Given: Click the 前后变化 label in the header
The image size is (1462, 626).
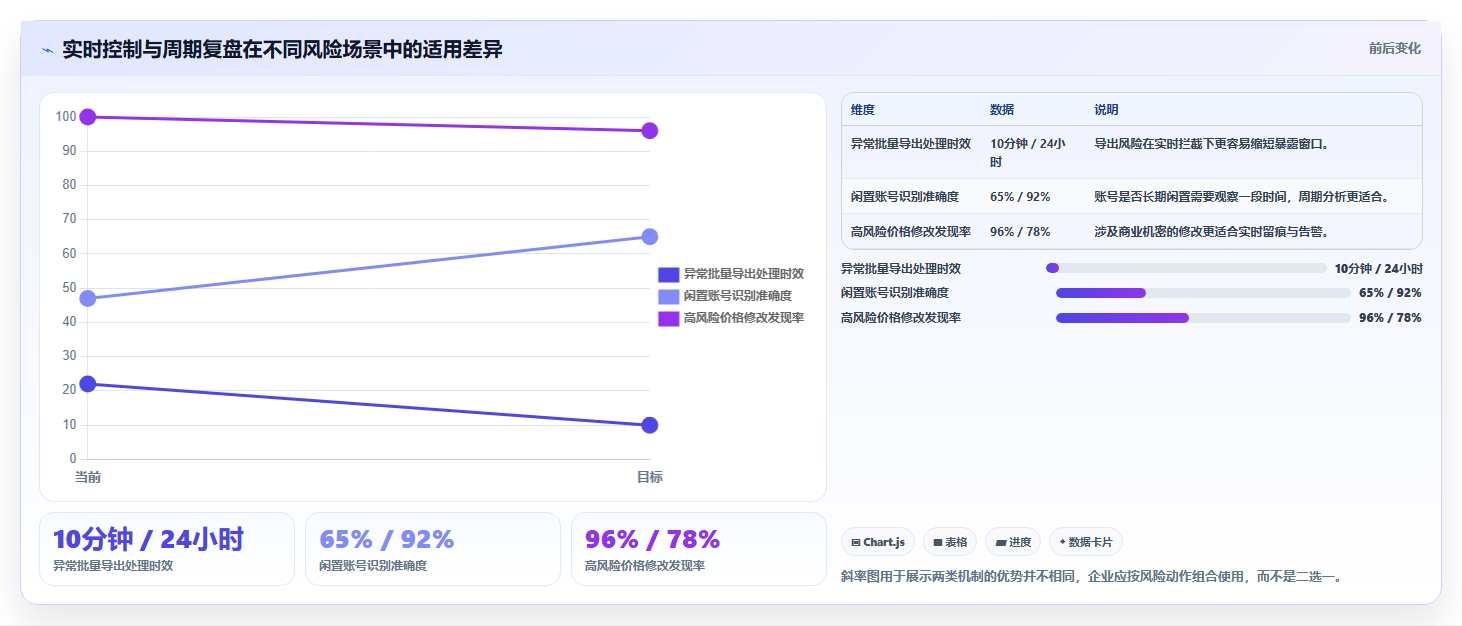Looking at the screenshot, I should click(x=1394, y=49).
